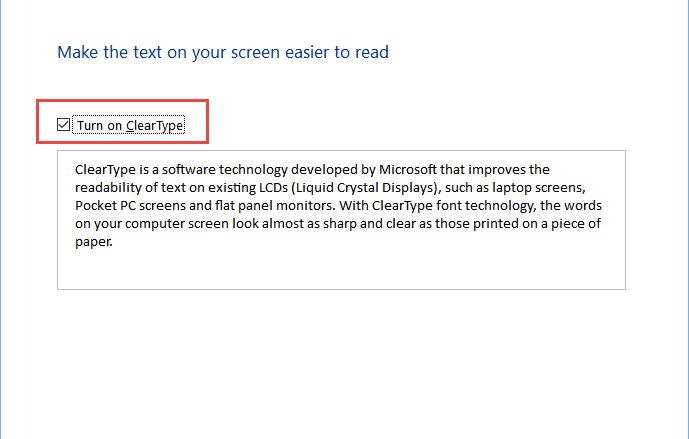The image size is (689, 439).
Task: Click the word 'Microsoft' in the description
Action: 408,170
